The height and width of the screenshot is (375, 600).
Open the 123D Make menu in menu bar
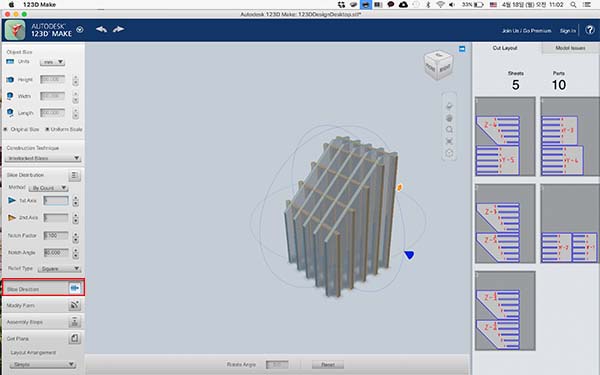pyautogui.click(x=39, y=5)
